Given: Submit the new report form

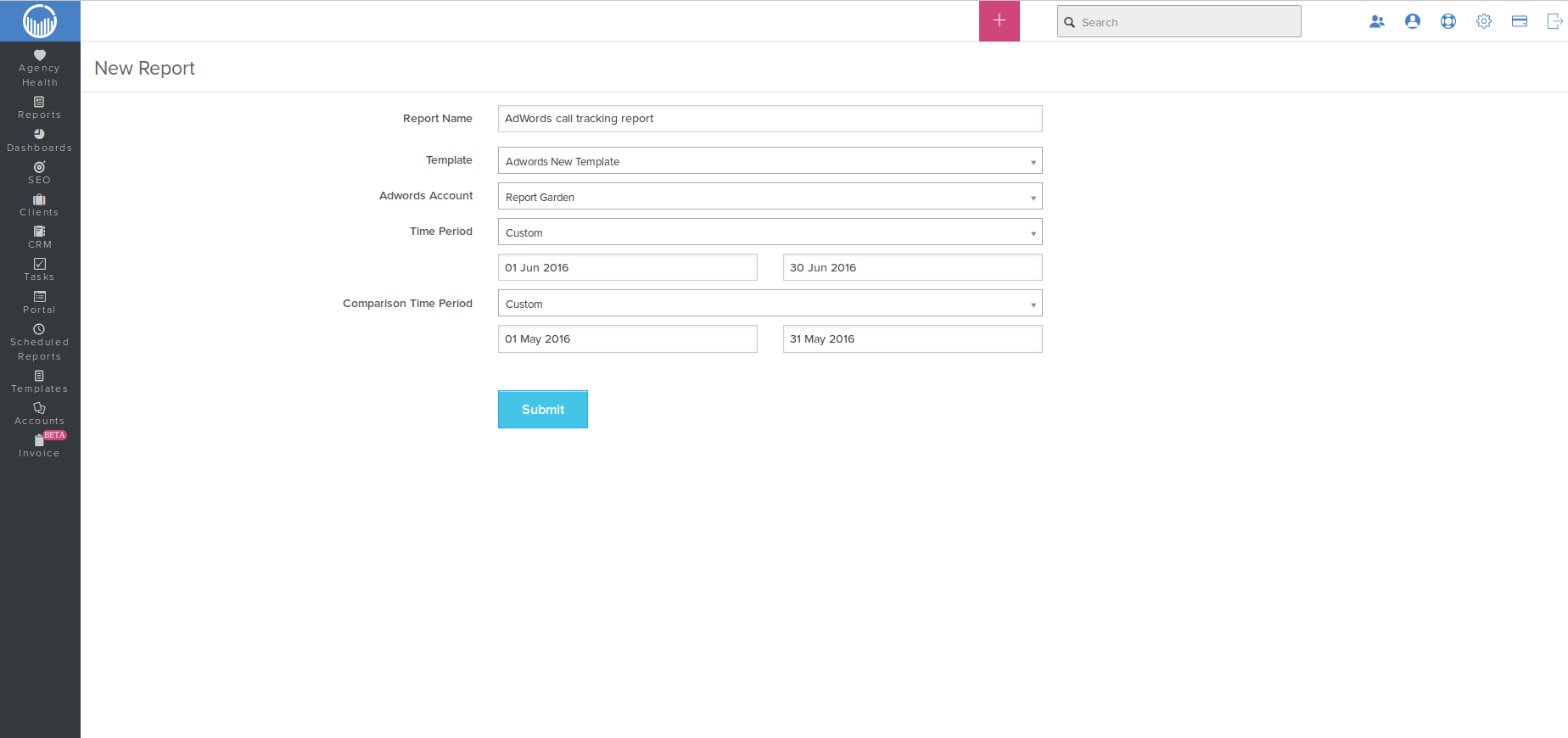Looking at the screenshot, I should pyautogui.click(x=543, y=410).
